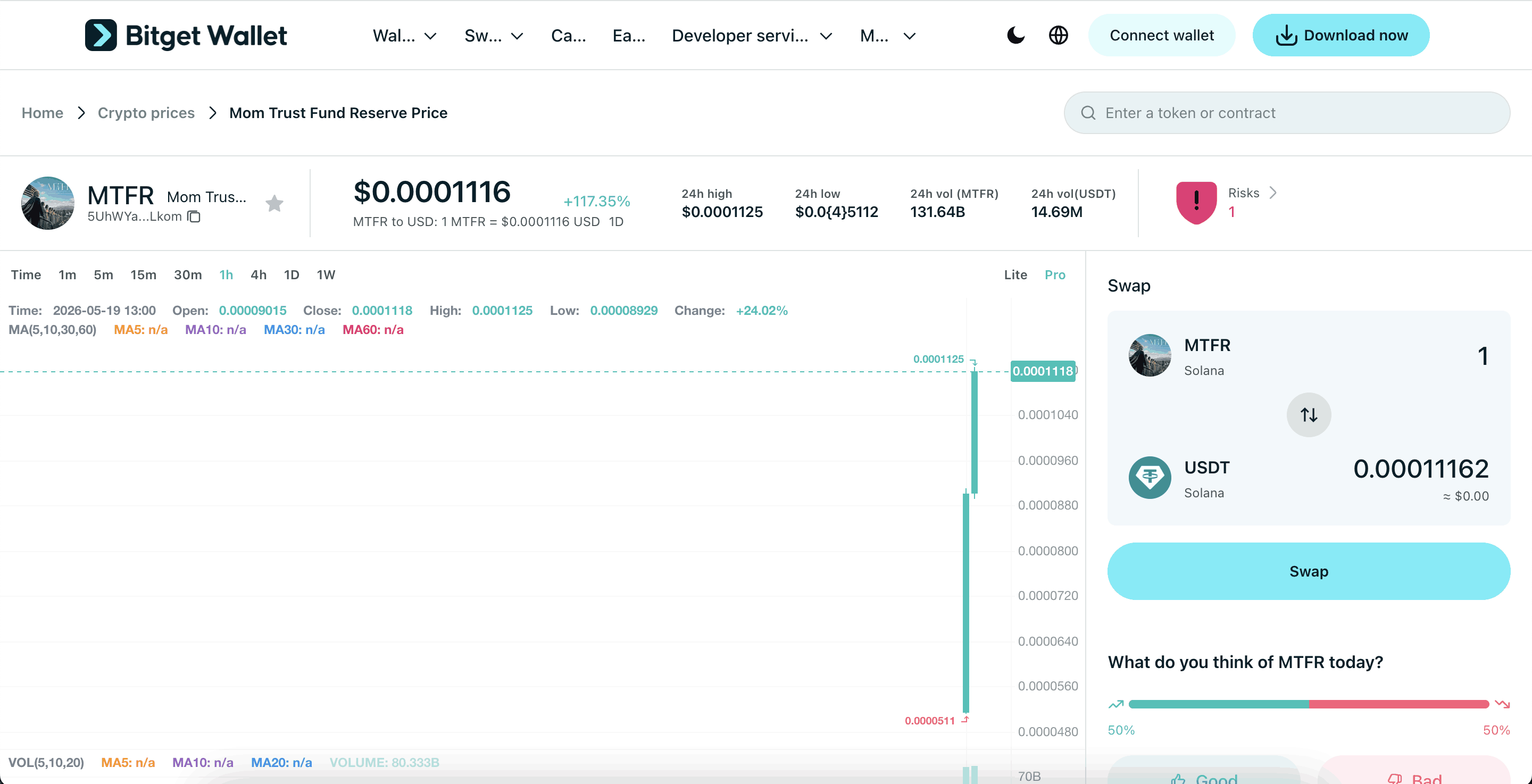Click the Bitget Wallet logo

click(x=186, y=36)
